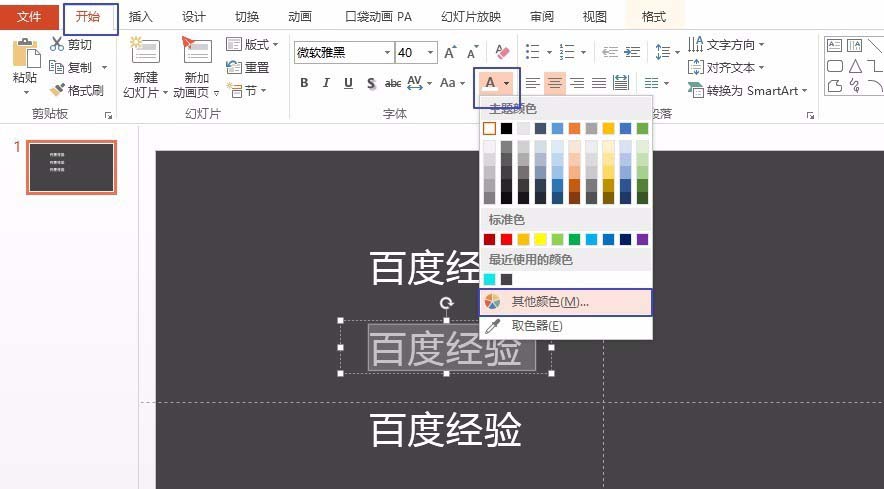Click the Copy icon
The height and width of the screenshot is (489, 884).
[57, 67]
